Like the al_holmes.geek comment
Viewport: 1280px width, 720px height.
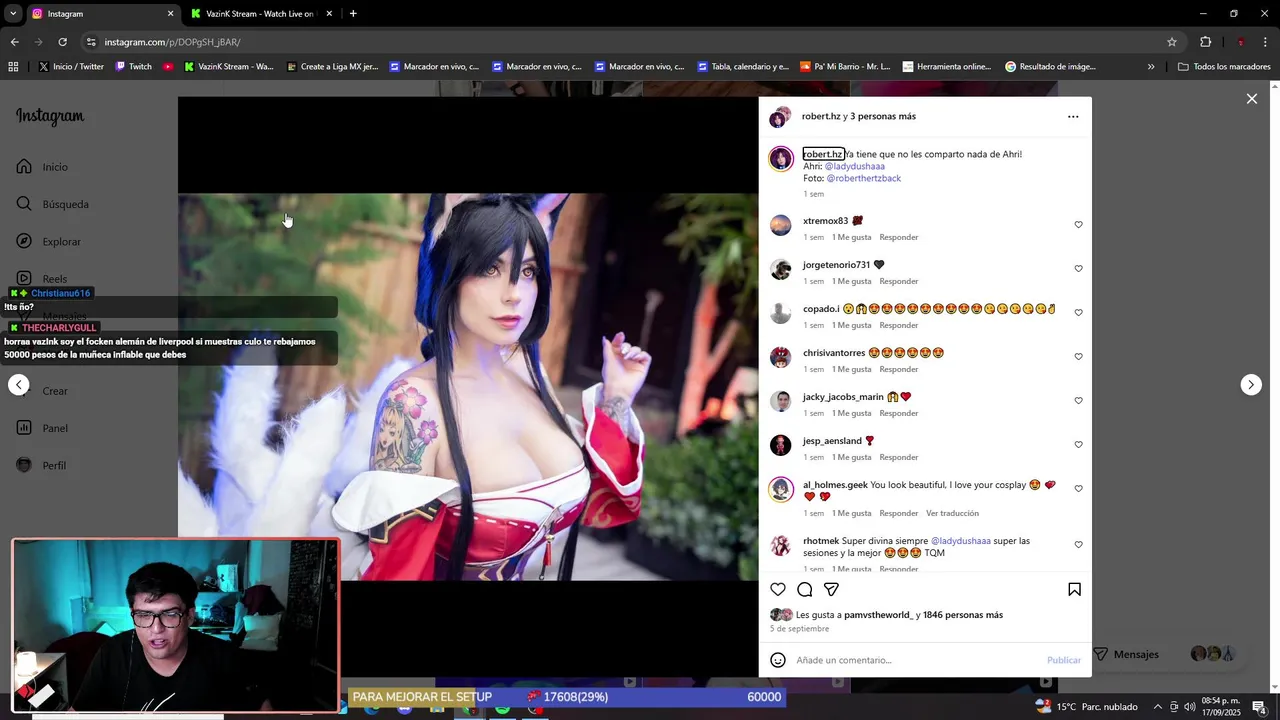pos(1078,489)
